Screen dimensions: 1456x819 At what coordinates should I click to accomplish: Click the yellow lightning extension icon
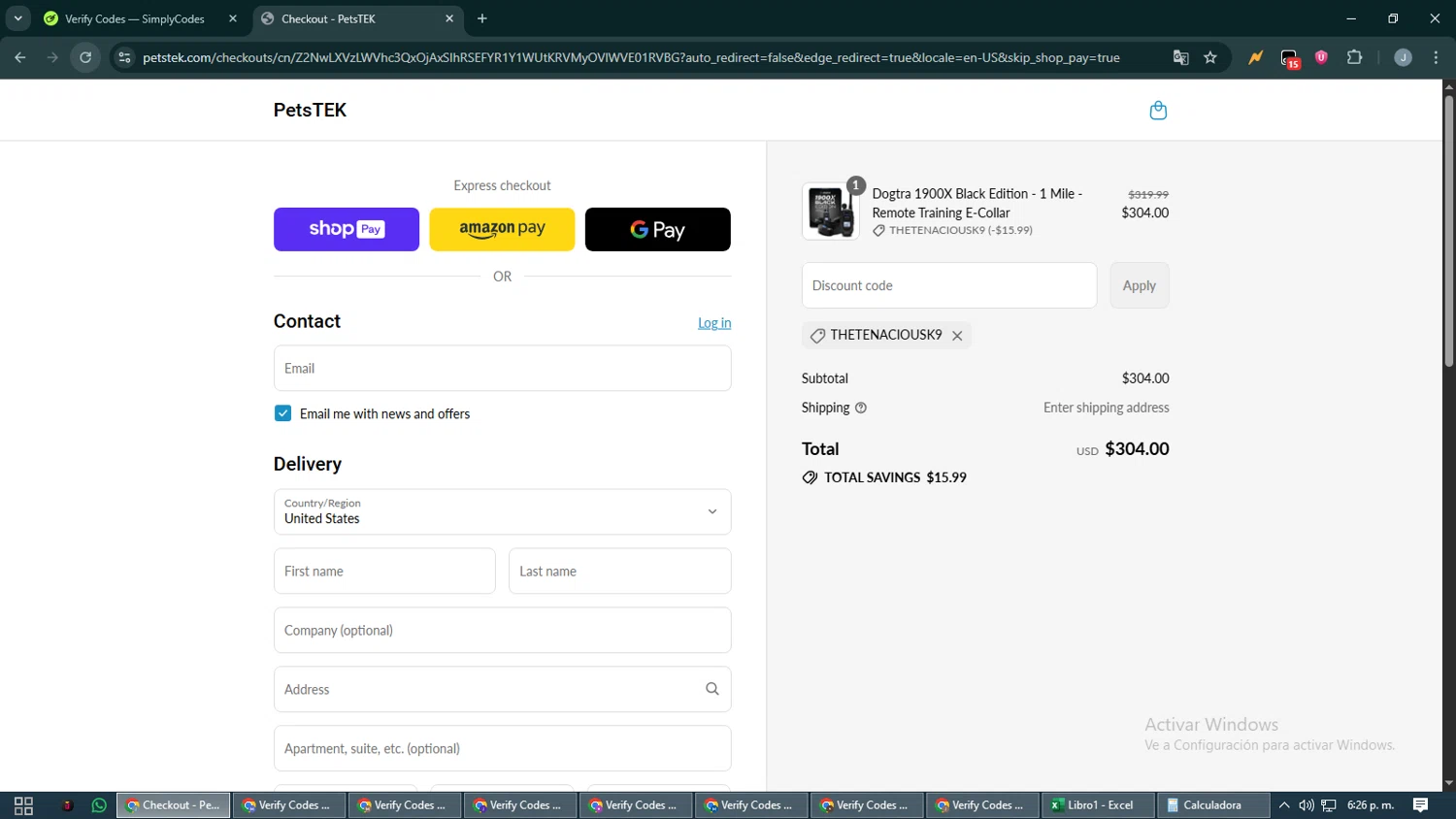1256,57
